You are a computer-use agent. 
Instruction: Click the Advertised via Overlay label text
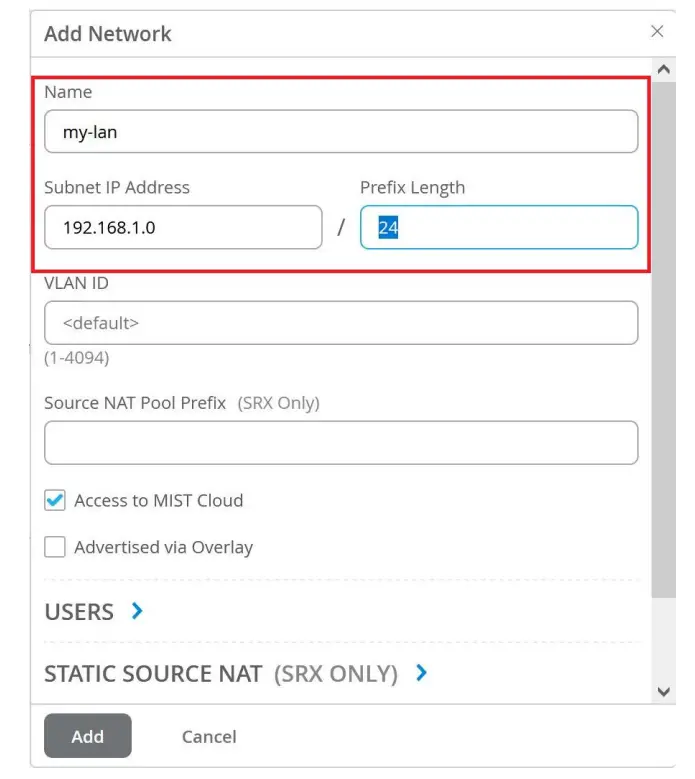pyautogui.click(x=163, y=547)
